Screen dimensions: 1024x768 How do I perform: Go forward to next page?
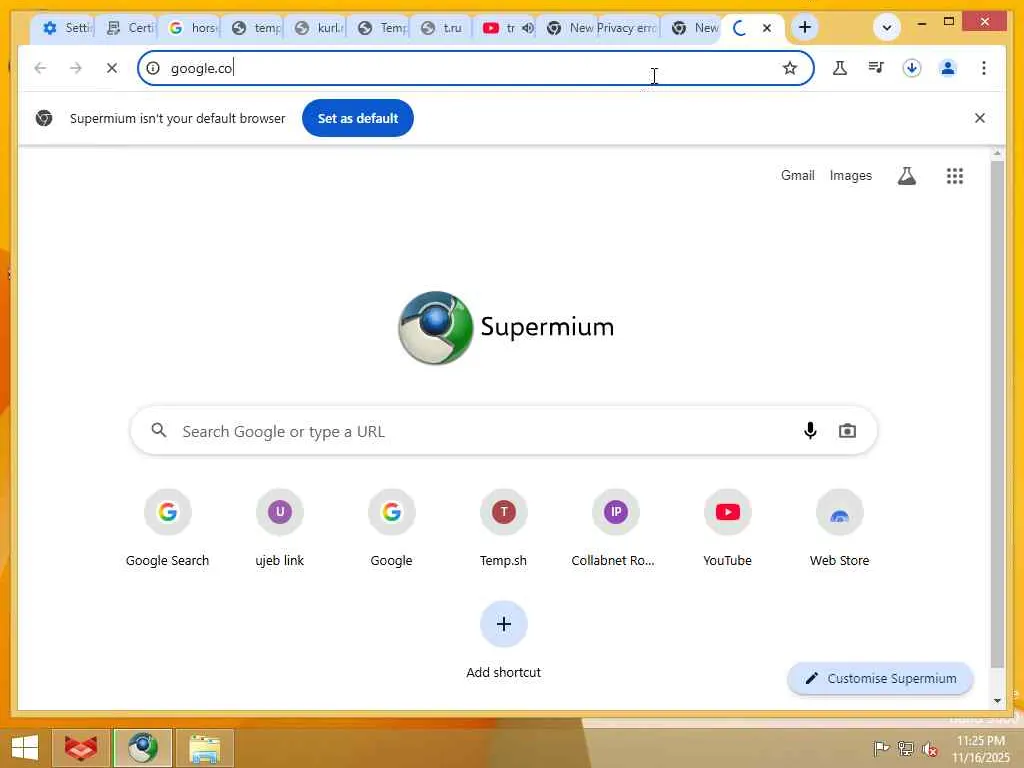76,68
